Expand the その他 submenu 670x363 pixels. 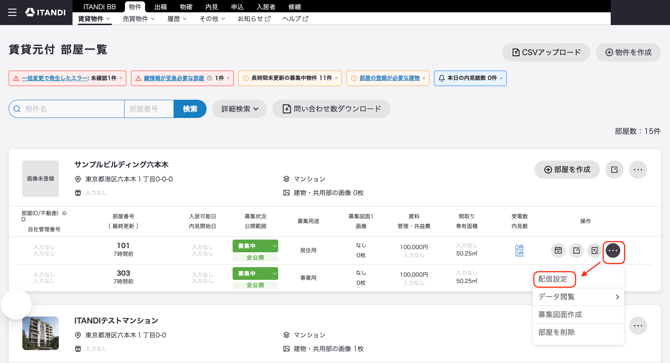pyautogui.click(x=212, y=19)
